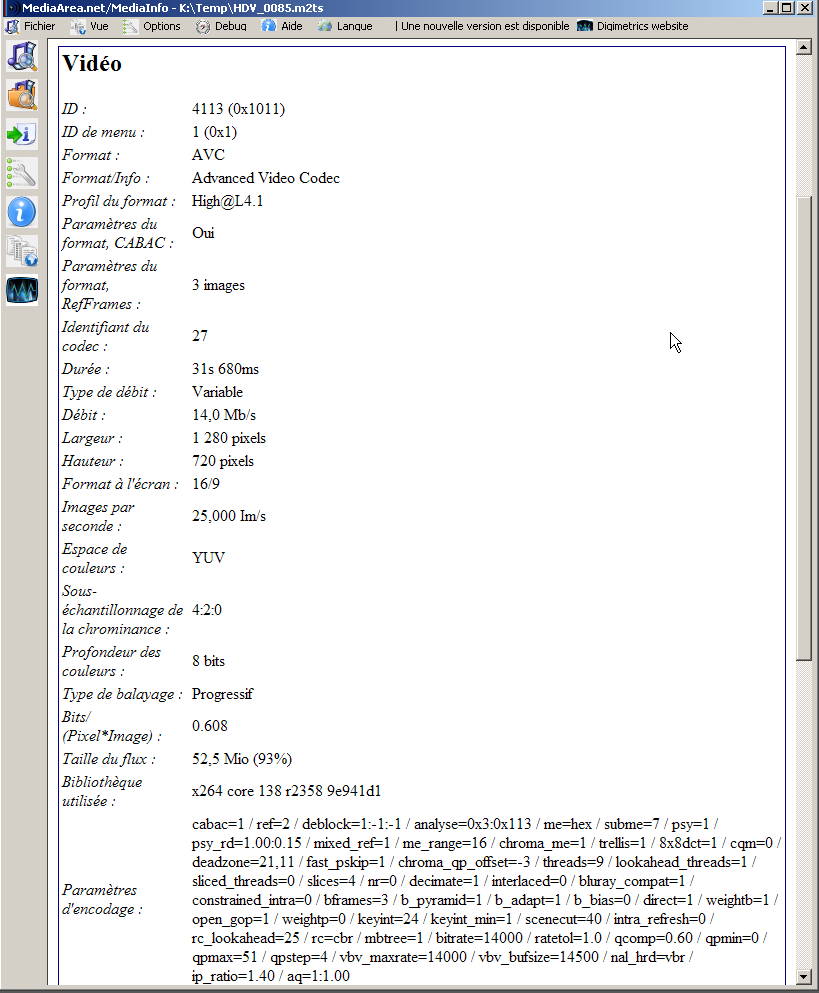819x993 pixels.
Task: Click the aspect ratio value '16/9'
Action: (x=206, y=484)
